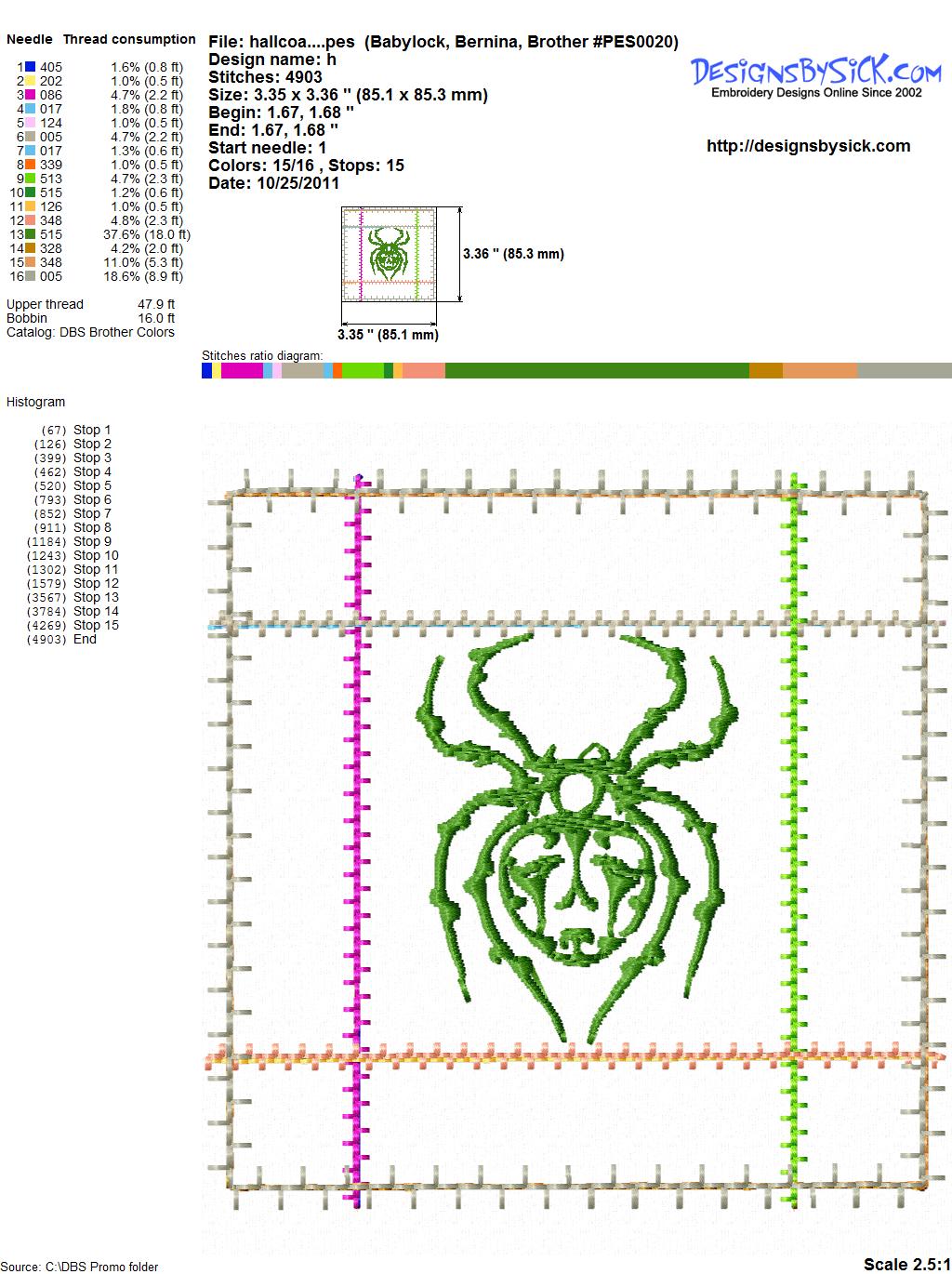Click the Thread consumption column header
952x1274 pixels.
click(129, 39)
